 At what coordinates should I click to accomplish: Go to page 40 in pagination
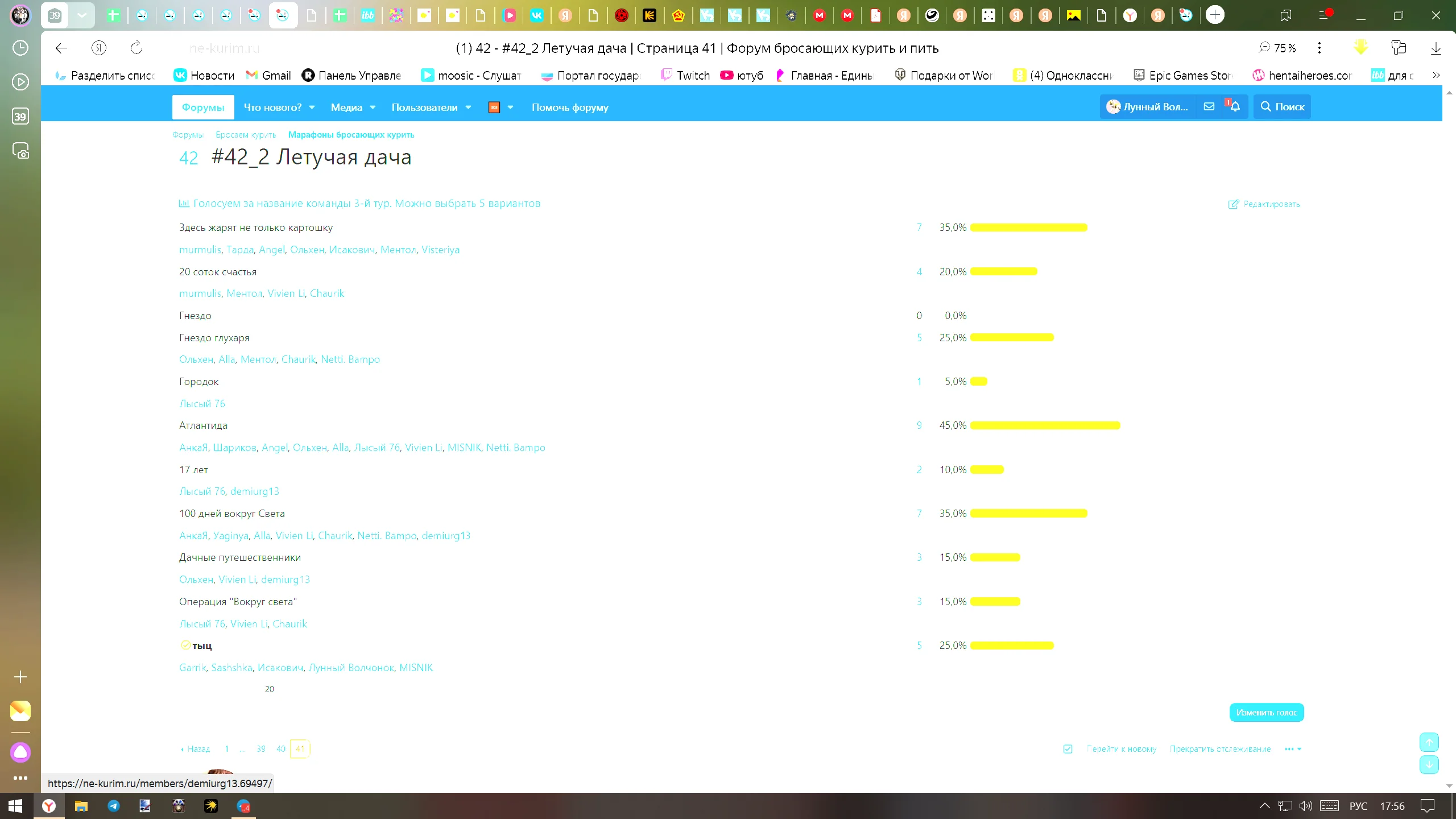(x=280, y=749)
